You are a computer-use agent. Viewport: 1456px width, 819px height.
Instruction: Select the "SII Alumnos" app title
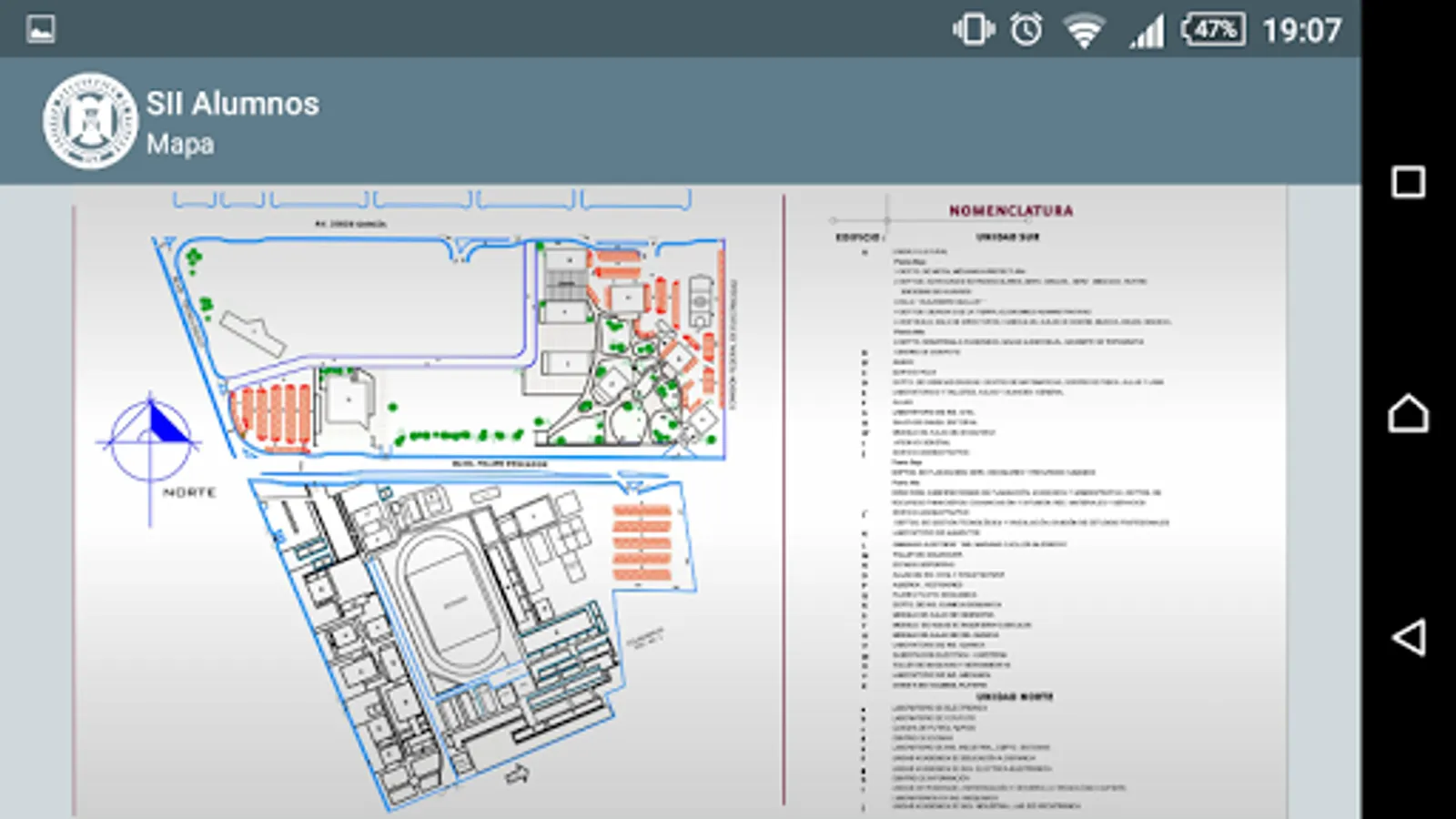[x=233, y=104]
